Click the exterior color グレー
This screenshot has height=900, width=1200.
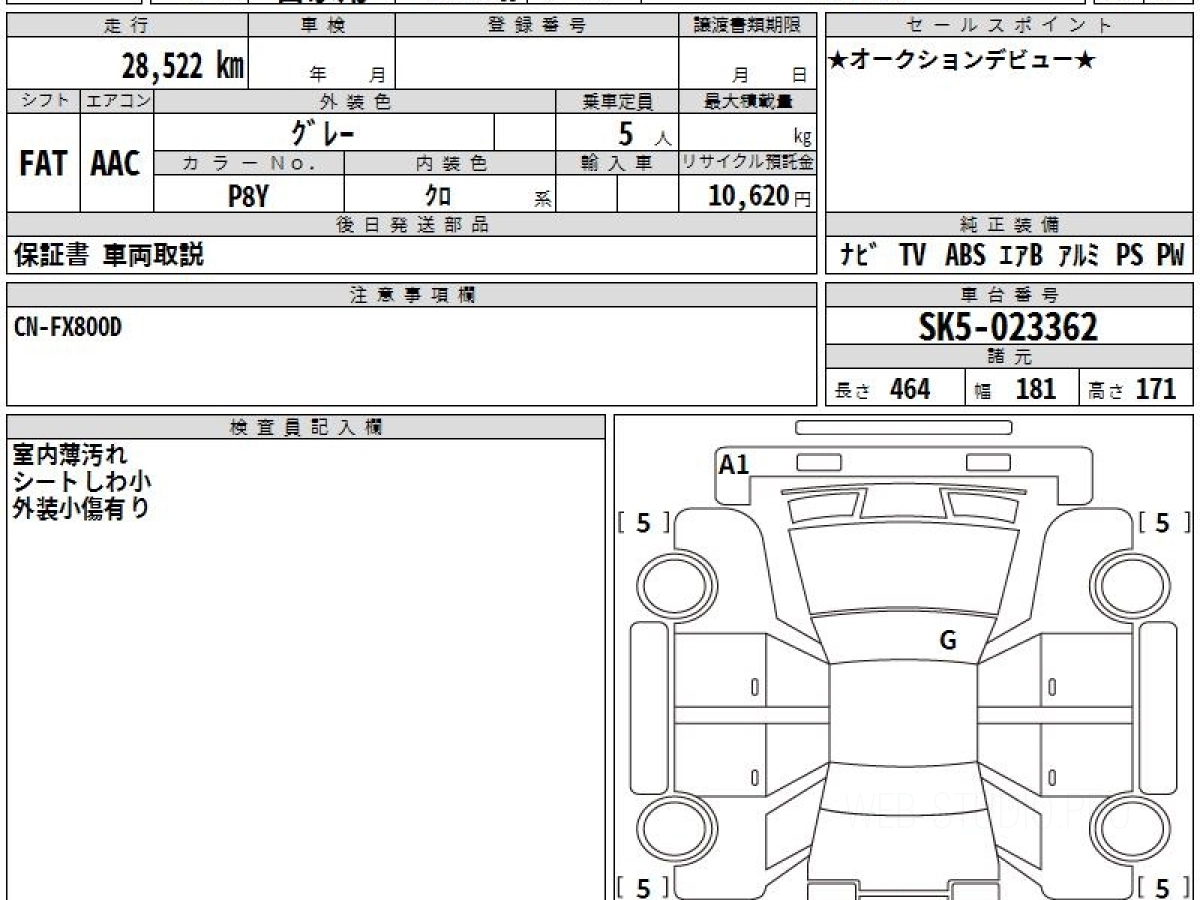click(323, 132)
